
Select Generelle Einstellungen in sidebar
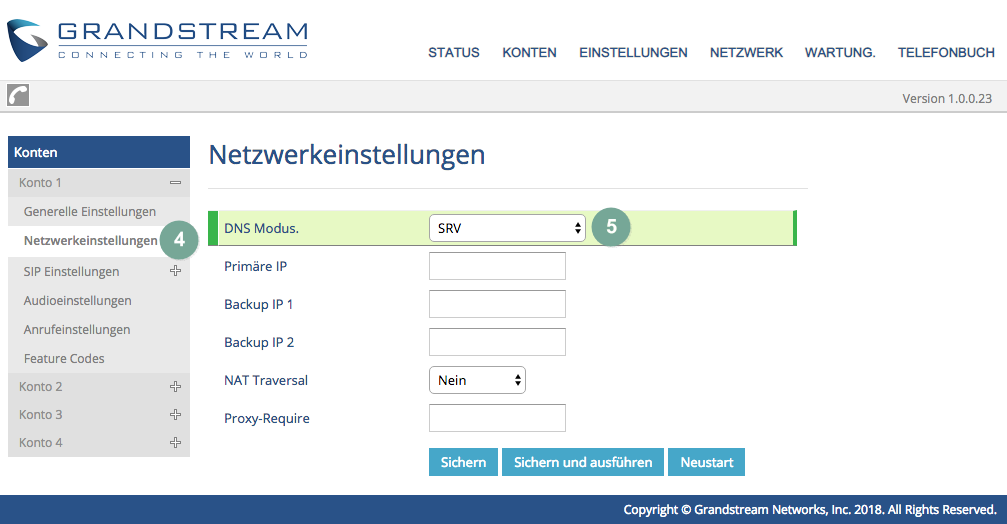click(90, 211)
